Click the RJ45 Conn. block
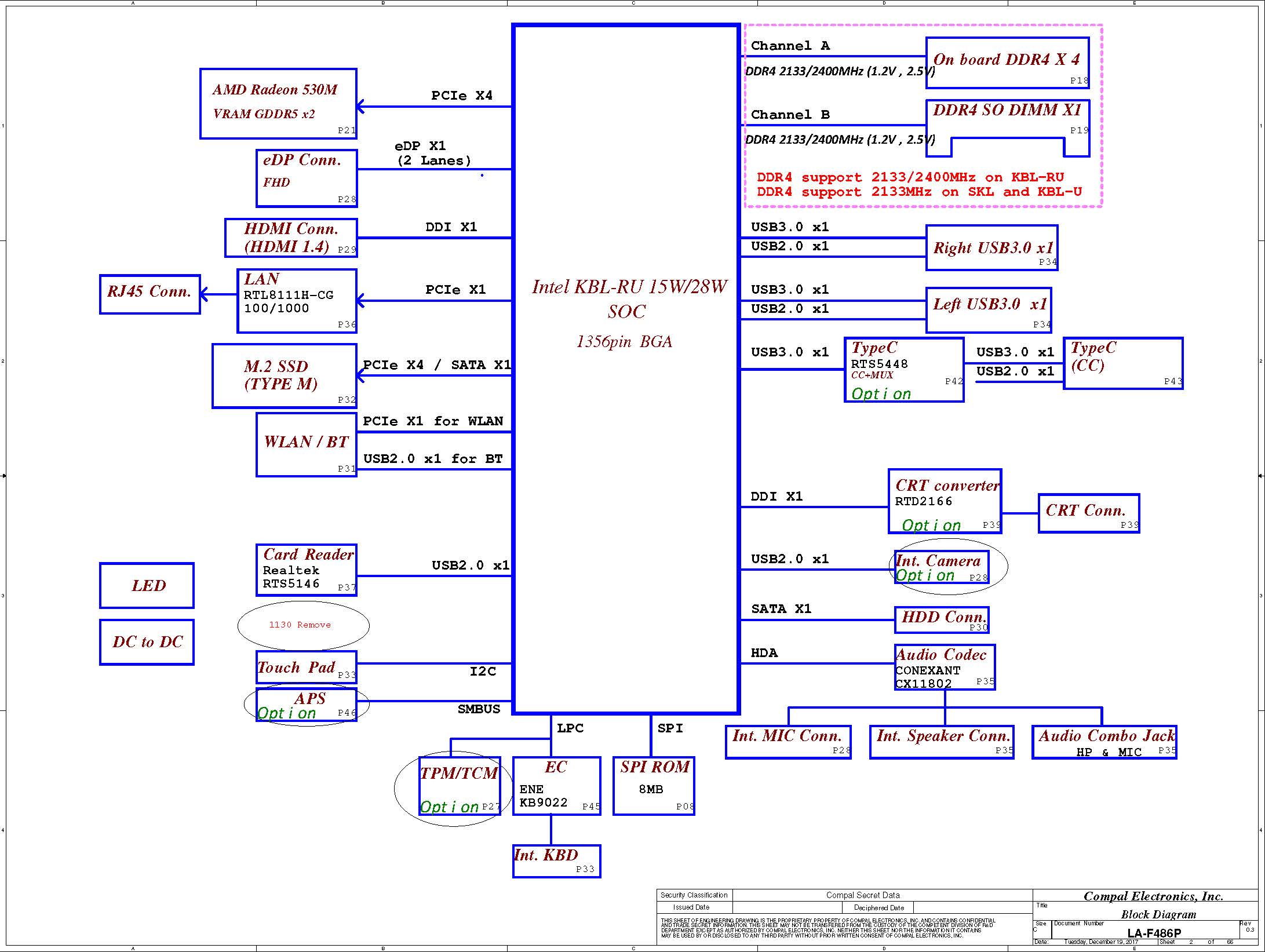 pos(150,294)
